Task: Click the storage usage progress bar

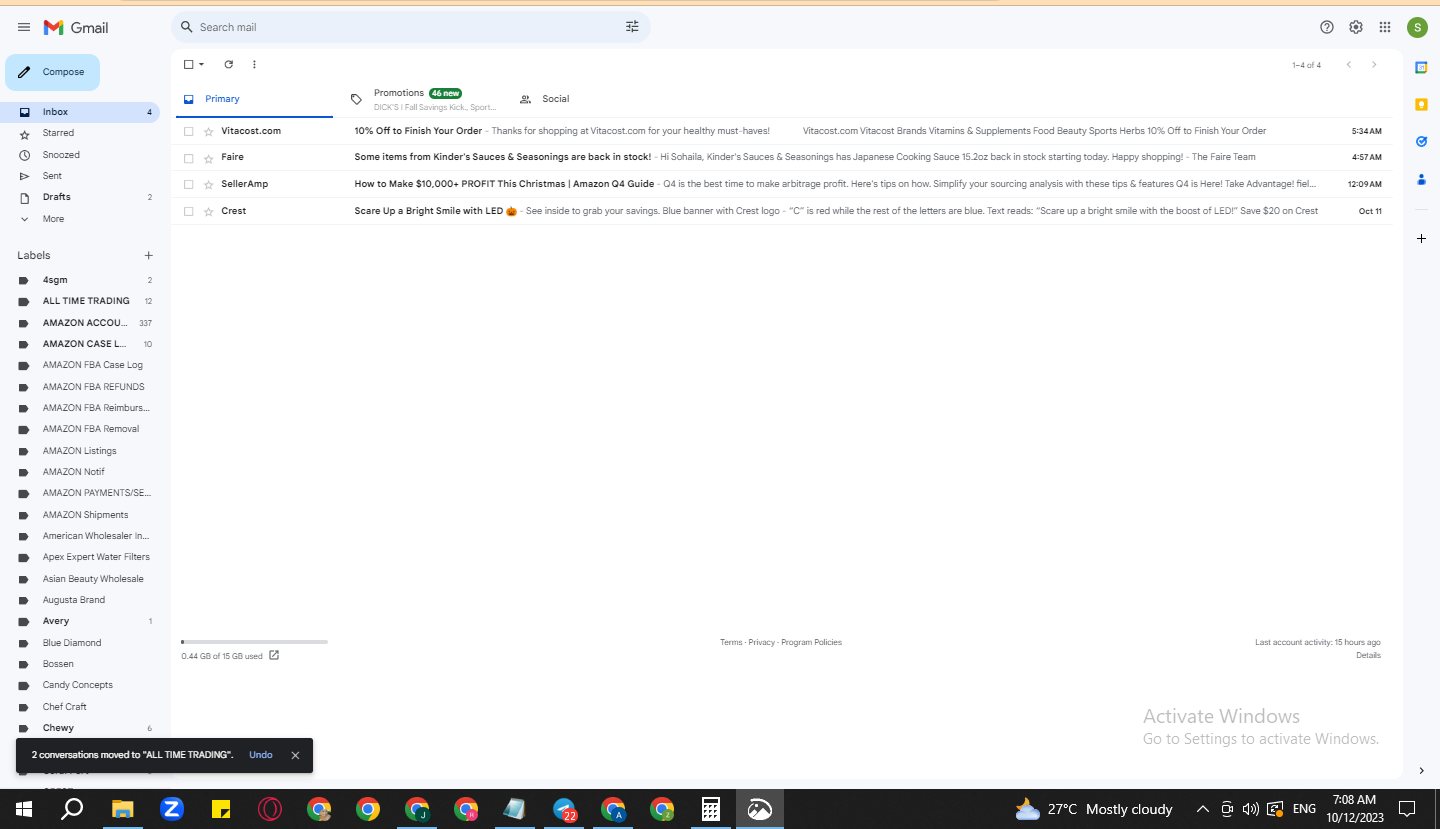Action: pyautogui.click(x=254, y=642)
